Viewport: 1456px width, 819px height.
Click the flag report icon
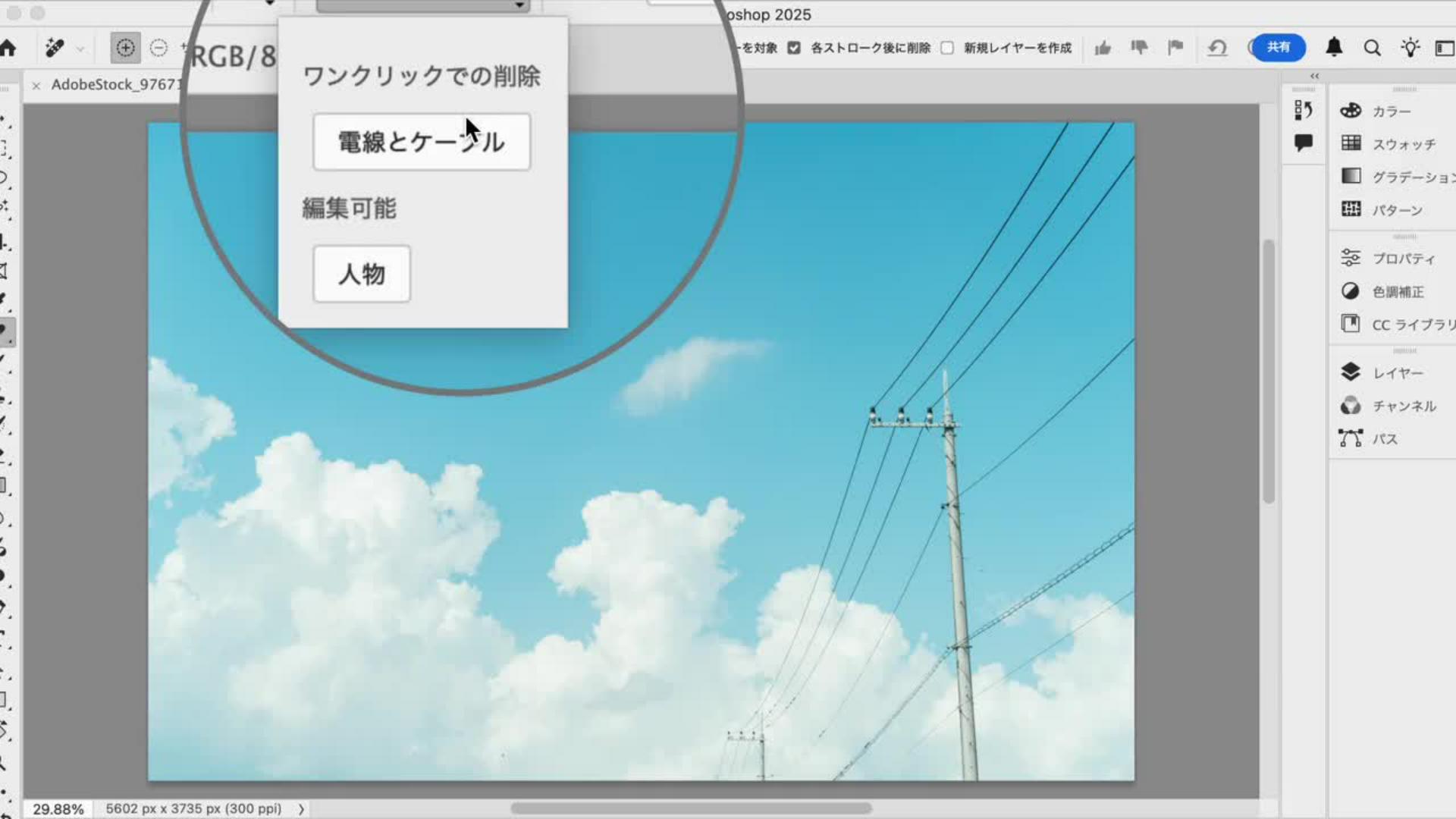(1175, 48)
